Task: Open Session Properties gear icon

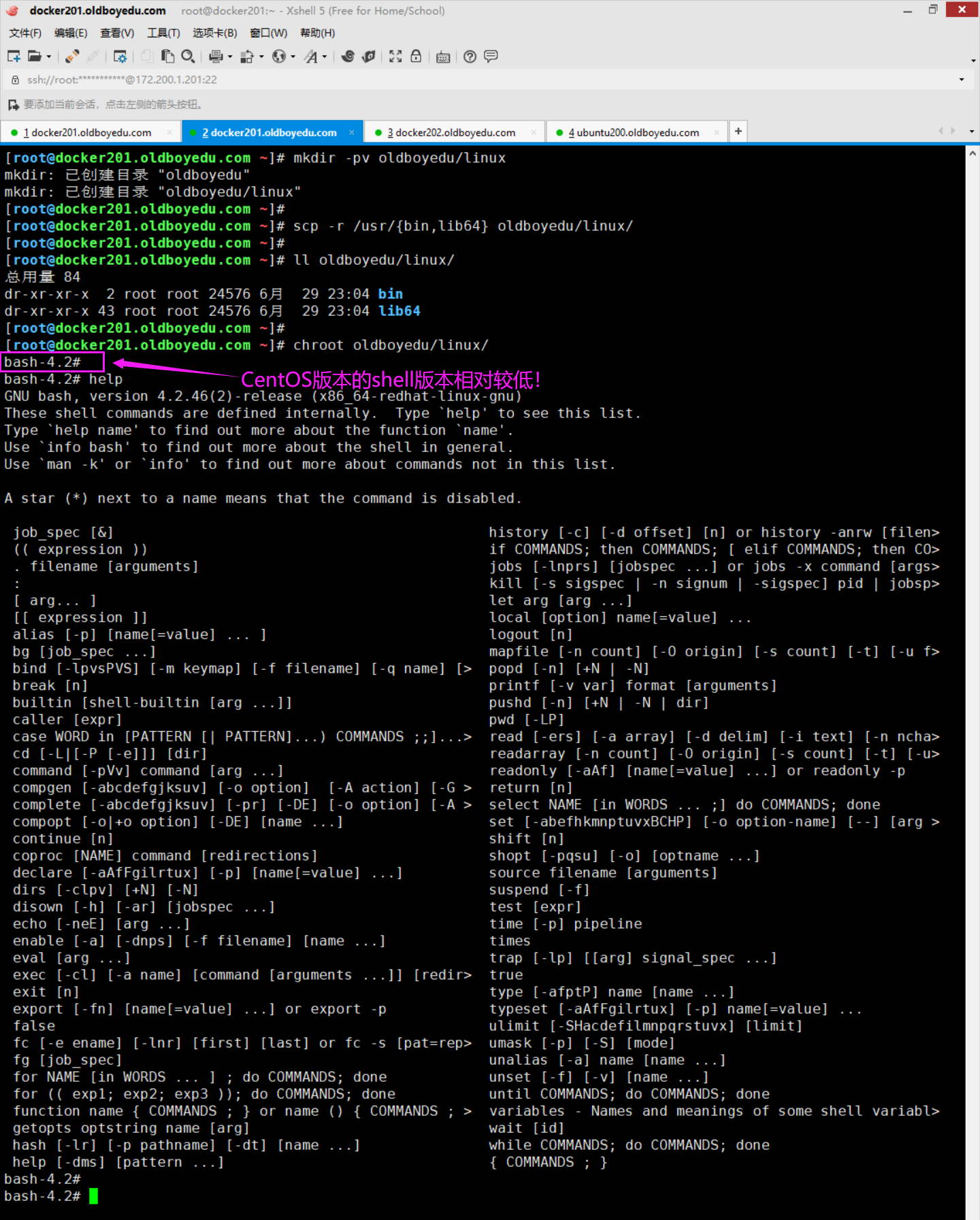Action: coord(120,57)
